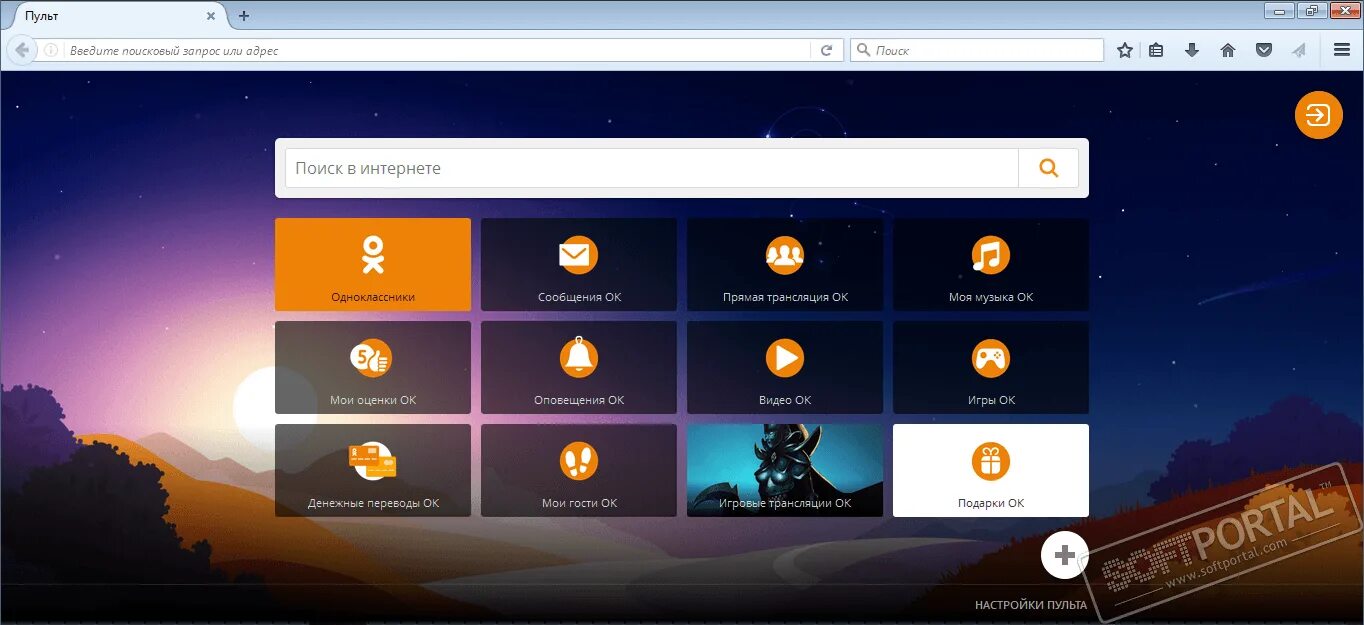Screen dimensions: 1364x625
Task: Open Сообщения OK envelope tile
Action: (x=579, y=265)
